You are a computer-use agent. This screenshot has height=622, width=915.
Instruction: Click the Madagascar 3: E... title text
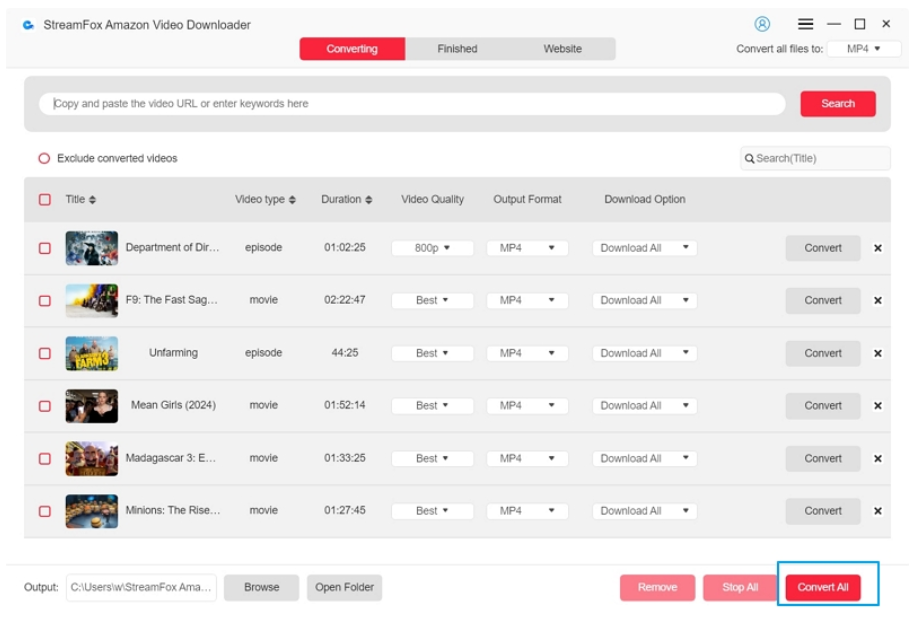(x=171, y=458)
